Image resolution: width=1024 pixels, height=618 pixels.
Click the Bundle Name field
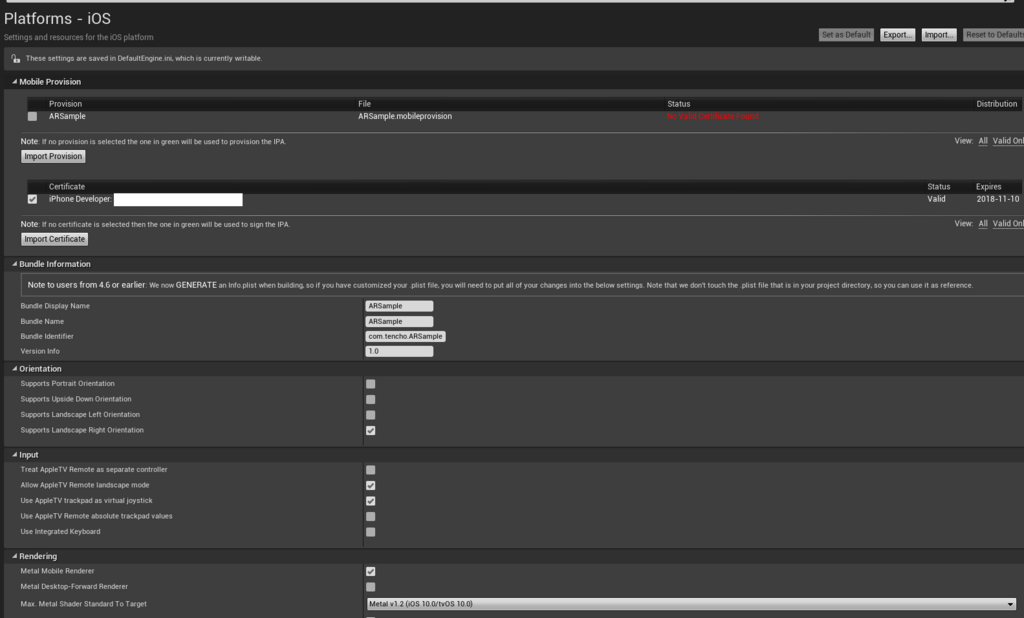(399, 321)
